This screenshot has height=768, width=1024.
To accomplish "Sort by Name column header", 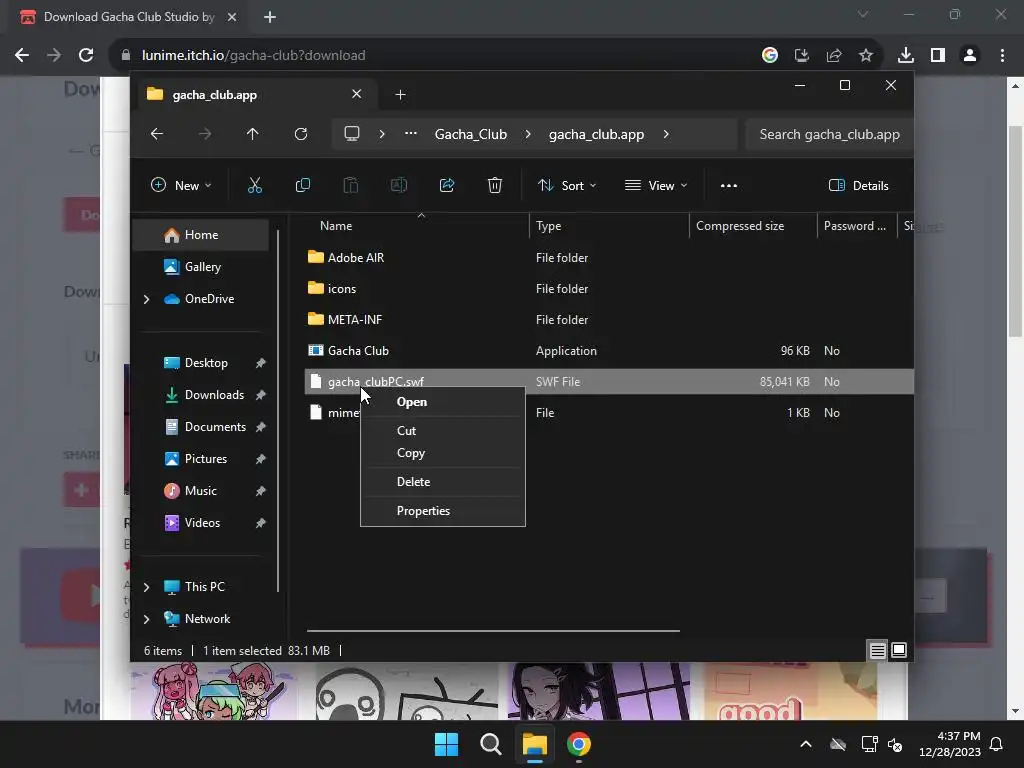I will point(336,225).
